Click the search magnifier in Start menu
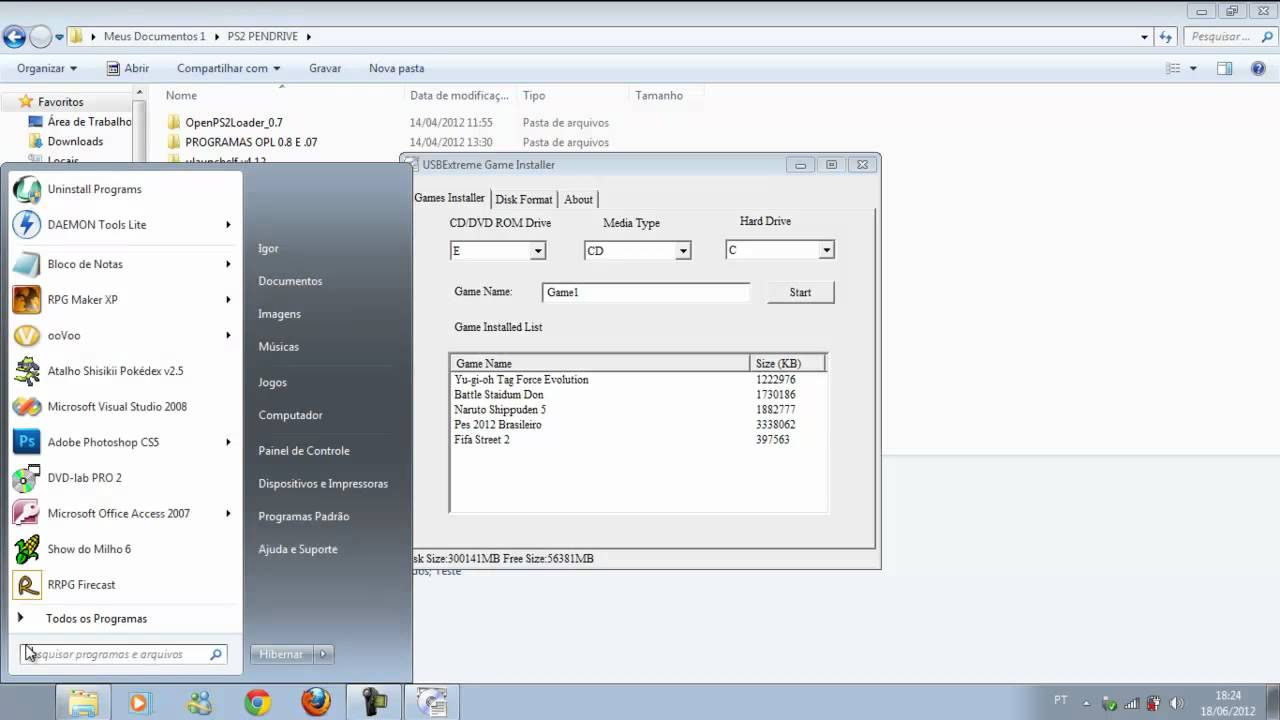 (x=215, y=654)
